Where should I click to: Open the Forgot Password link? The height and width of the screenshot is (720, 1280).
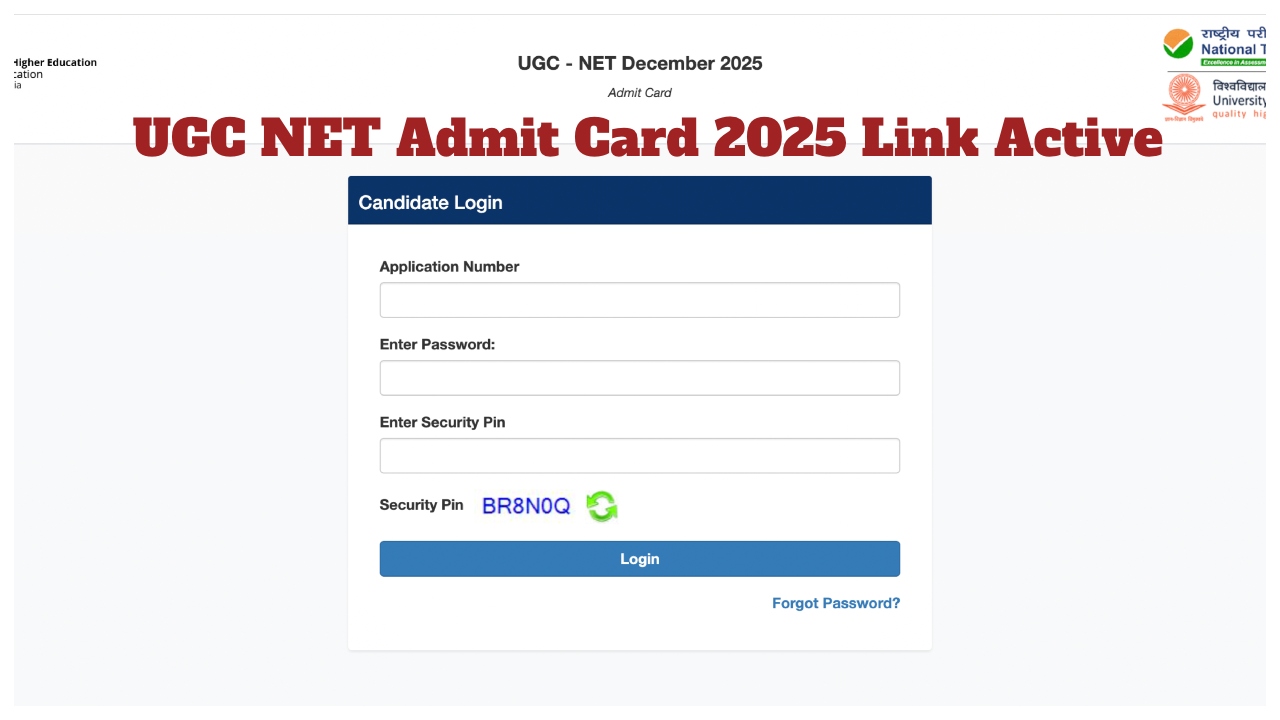click(x=835, y=603)
